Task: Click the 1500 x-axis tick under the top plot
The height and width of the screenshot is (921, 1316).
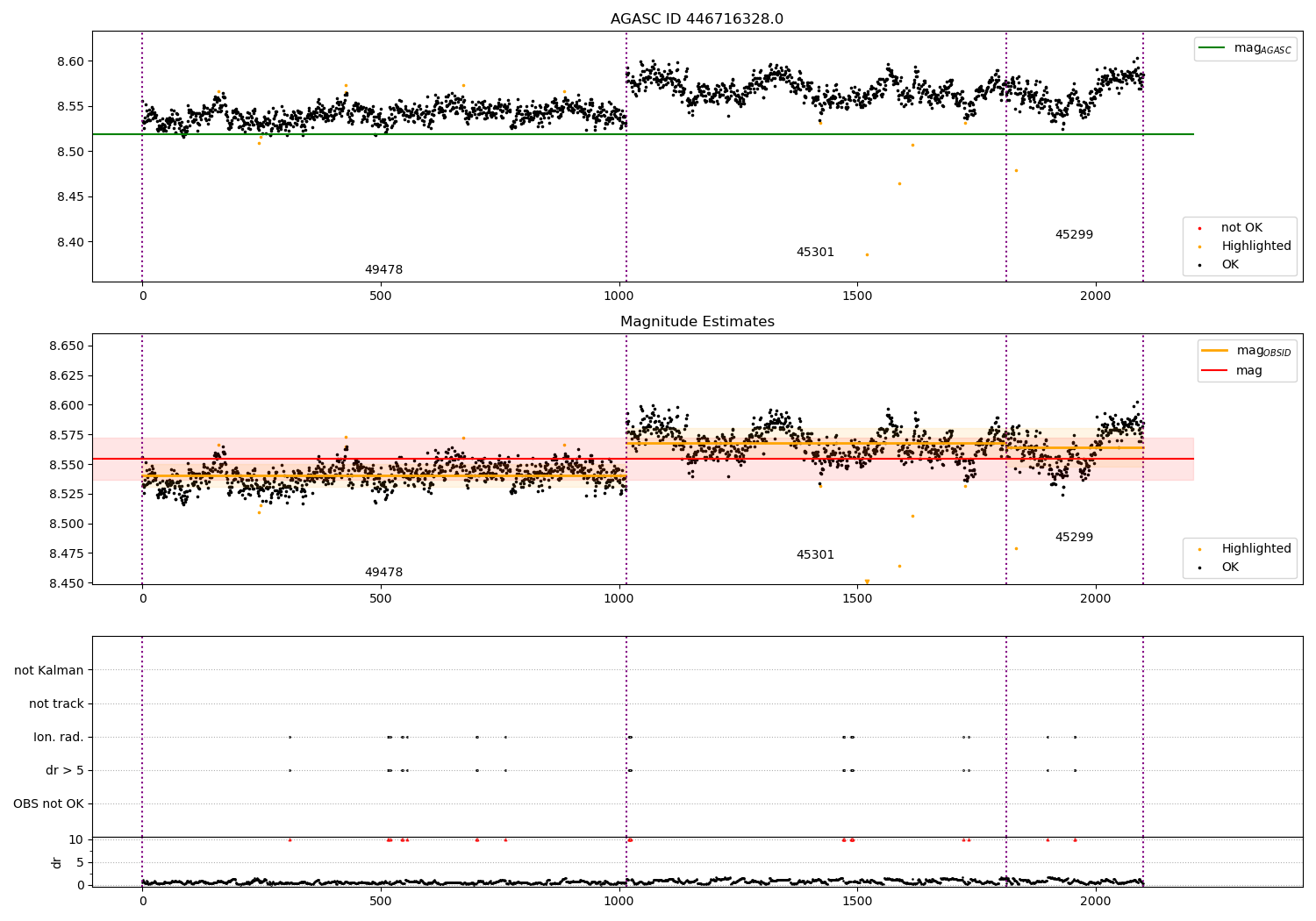Action: point(857,296)
